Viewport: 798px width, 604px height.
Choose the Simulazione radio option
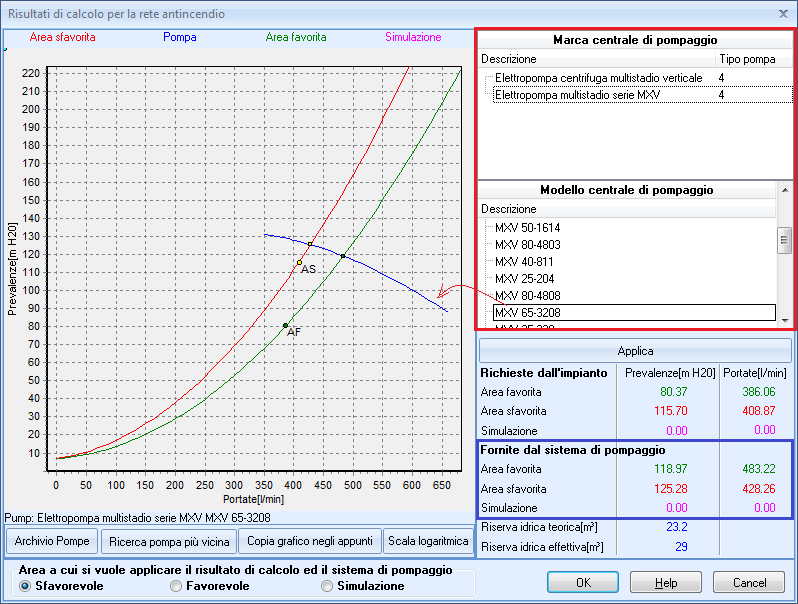[x=328, y=586]
